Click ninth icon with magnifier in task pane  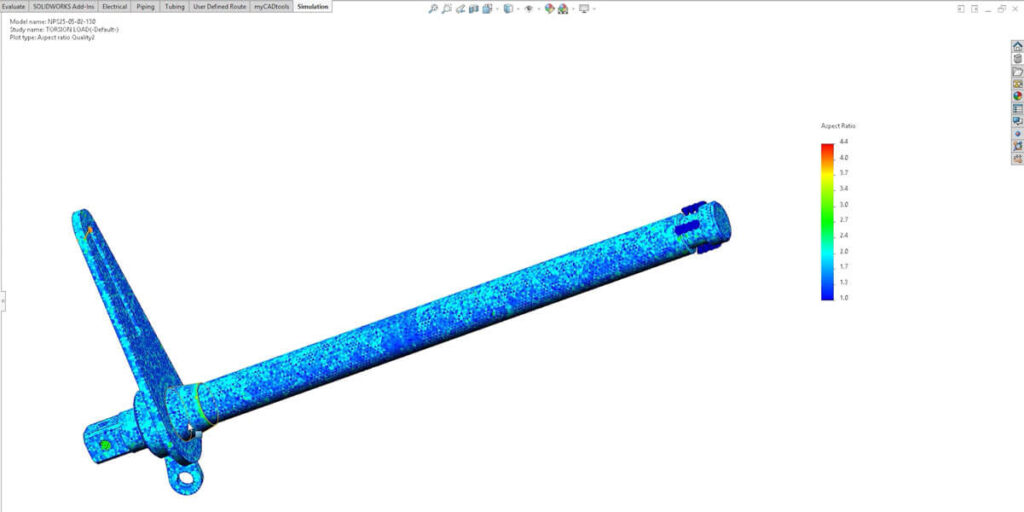(1017, 146)
